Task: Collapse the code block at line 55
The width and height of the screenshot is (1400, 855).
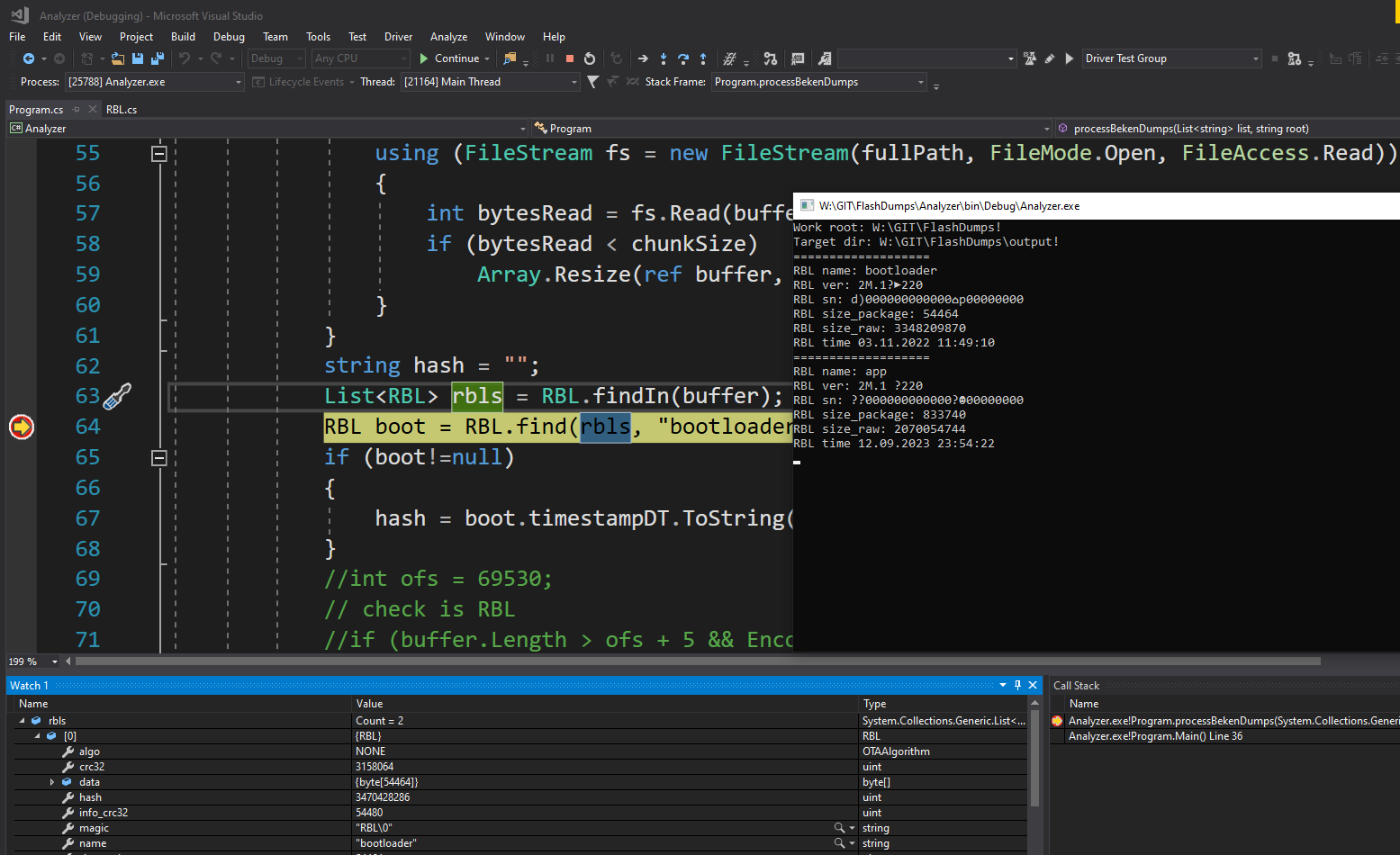Action: click(159, 154)
